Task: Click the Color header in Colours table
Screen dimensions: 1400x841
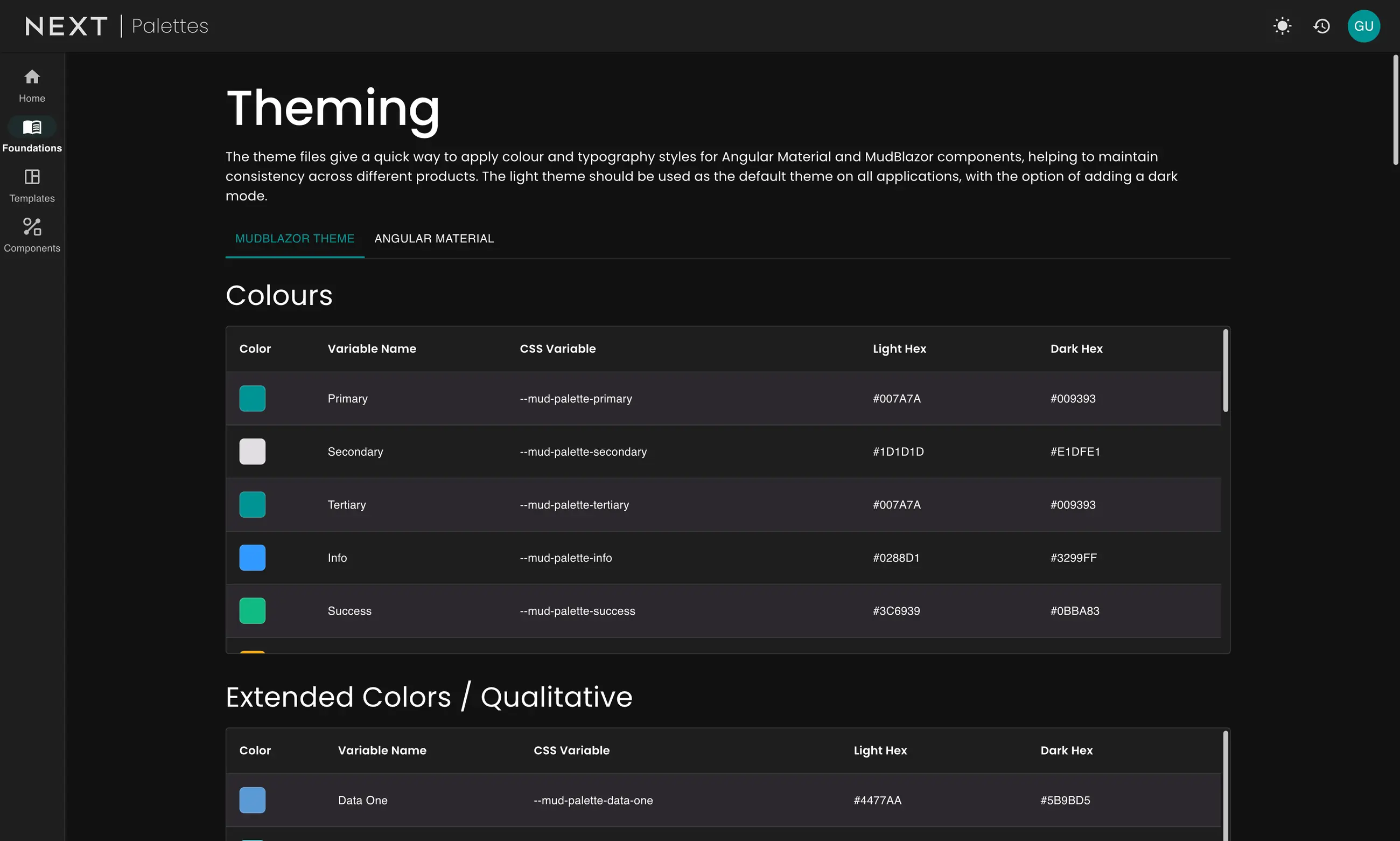Action: [x=255, y=349]
